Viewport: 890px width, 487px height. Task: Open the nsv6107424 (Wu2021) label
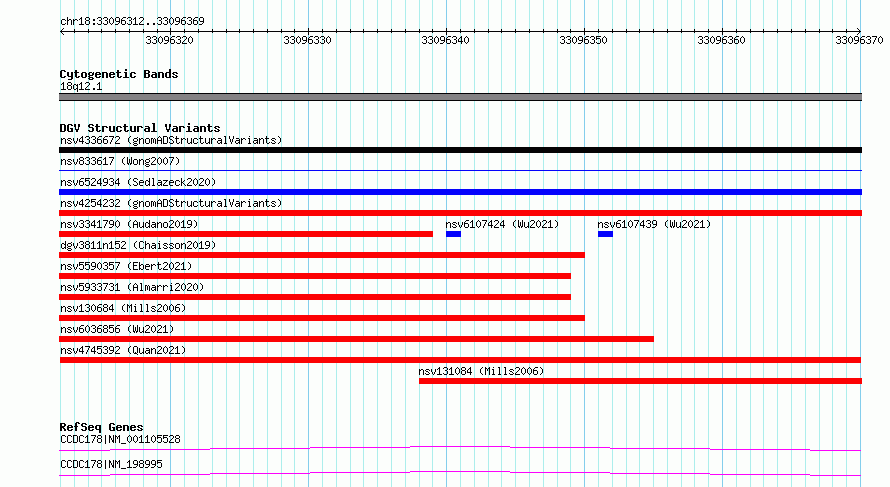[x=502, y=224]
